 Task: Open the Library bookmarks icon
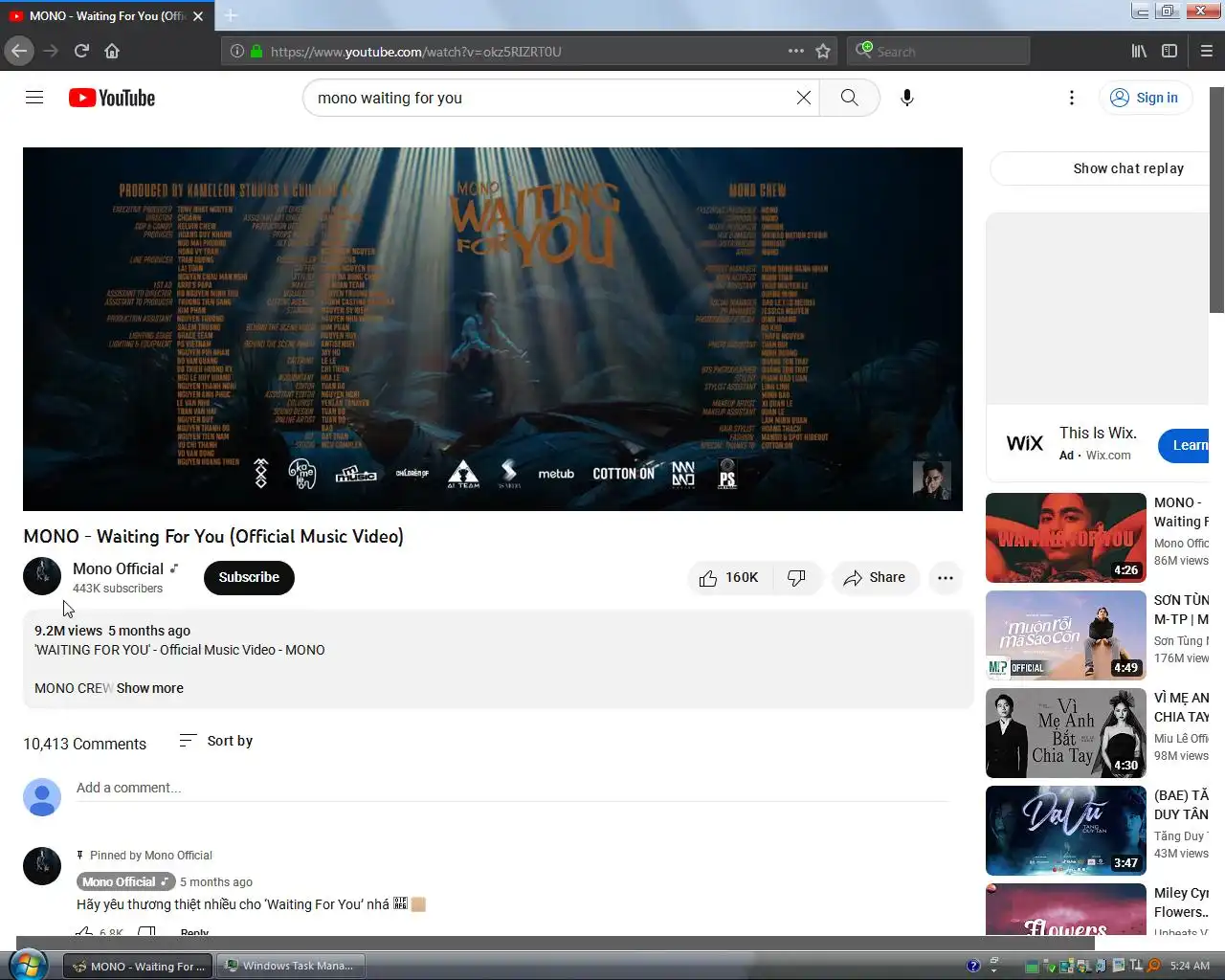point(1139,51)
